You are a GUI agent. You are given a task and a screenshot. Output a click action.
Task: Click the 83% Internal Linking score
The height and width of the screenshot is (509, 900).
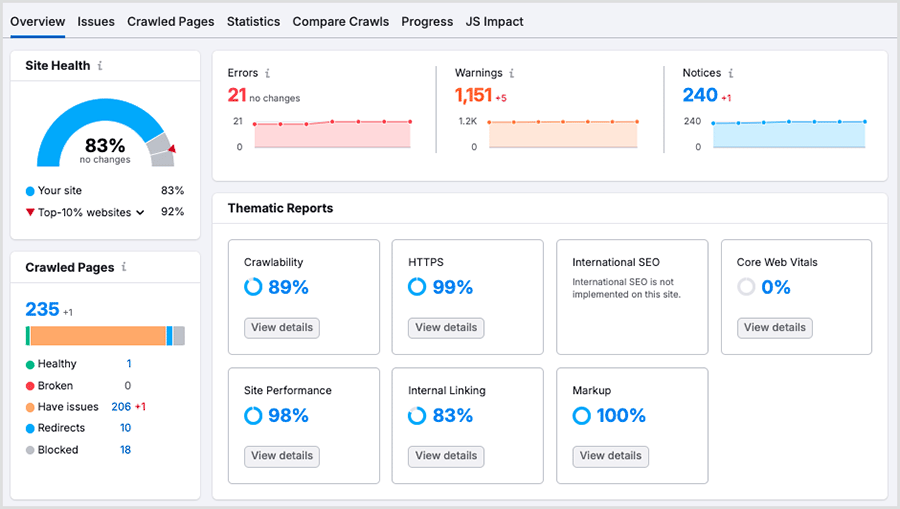point(452,415)
